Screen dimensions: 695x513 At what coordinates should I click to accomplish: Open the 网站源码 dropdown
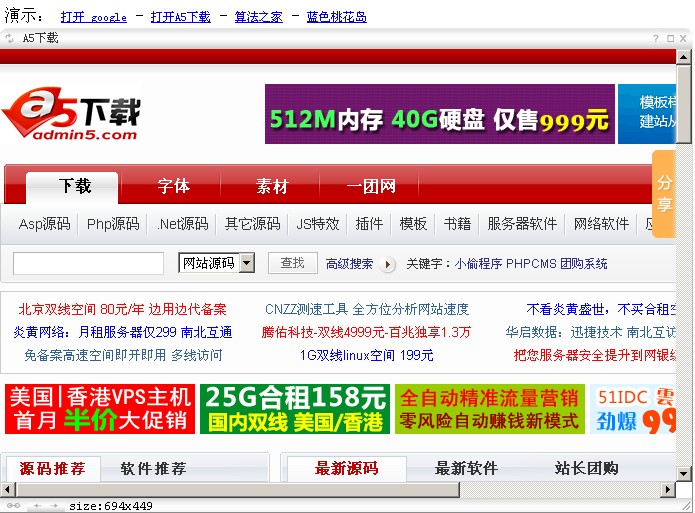[x=216, y=263]
